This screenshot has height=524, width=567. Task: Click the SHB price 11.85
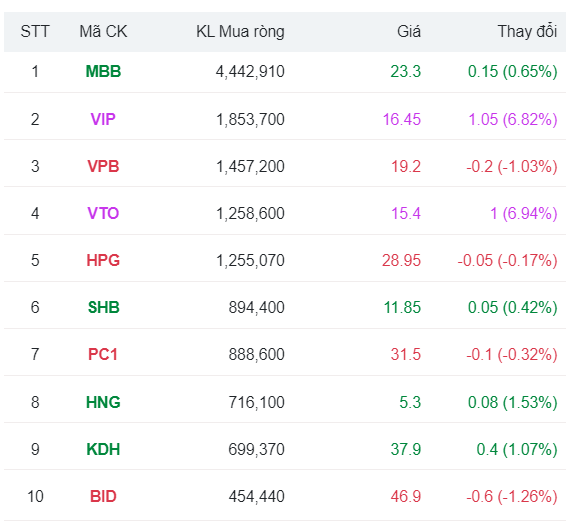402,307
